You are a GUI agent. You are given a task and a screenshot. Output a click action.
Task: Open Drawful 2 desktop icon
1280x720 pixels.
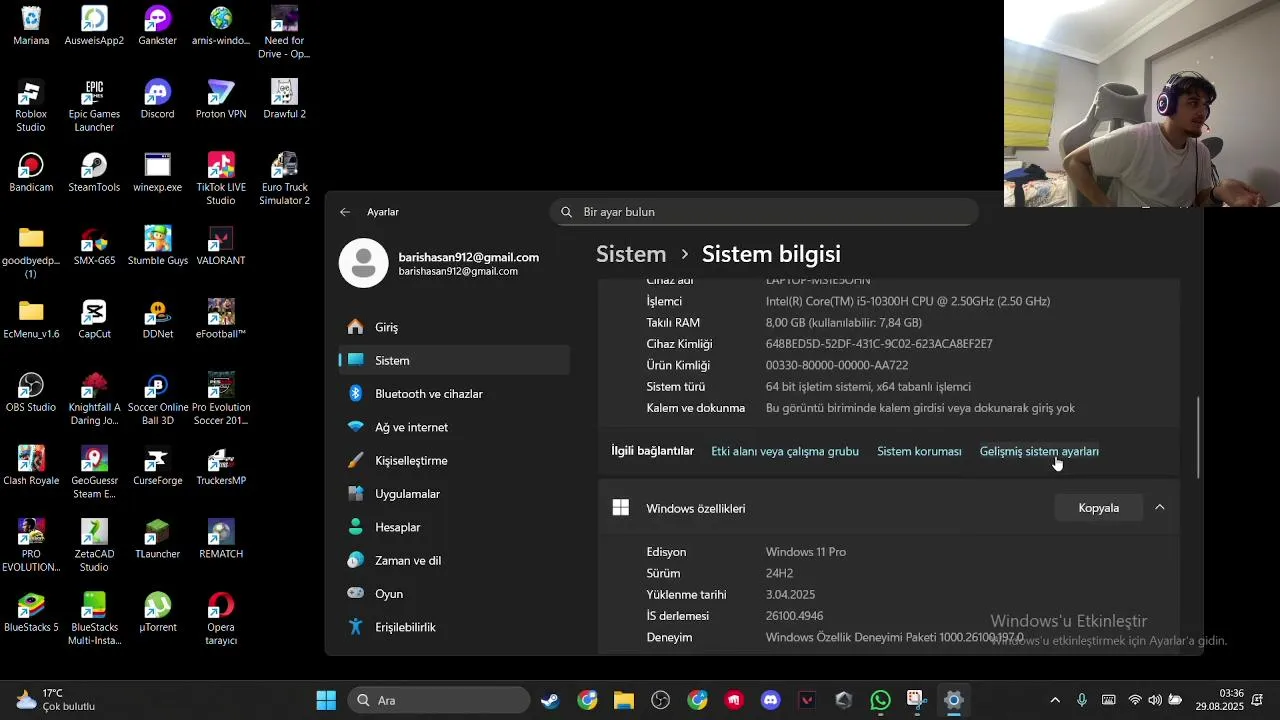pos(284,100)
